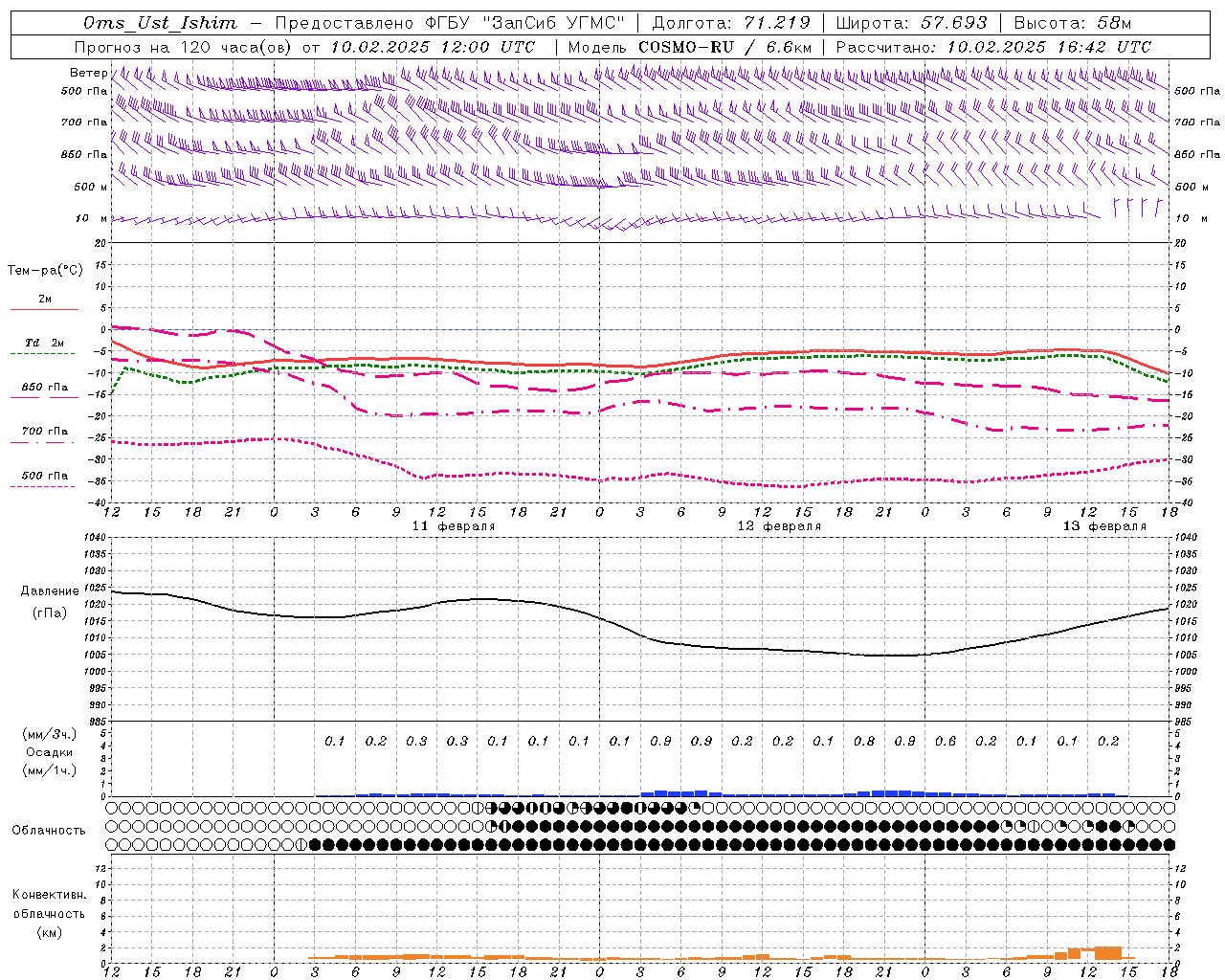
Task: Click the Облачность row label
Action: tap(49, 830)
